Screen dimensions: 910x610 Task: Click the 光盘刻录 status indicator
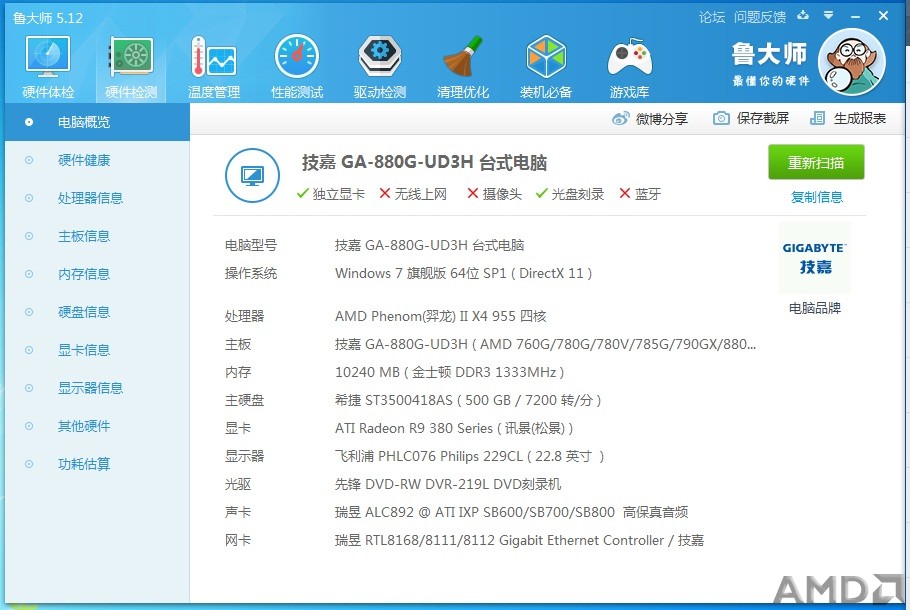(569, 194)
